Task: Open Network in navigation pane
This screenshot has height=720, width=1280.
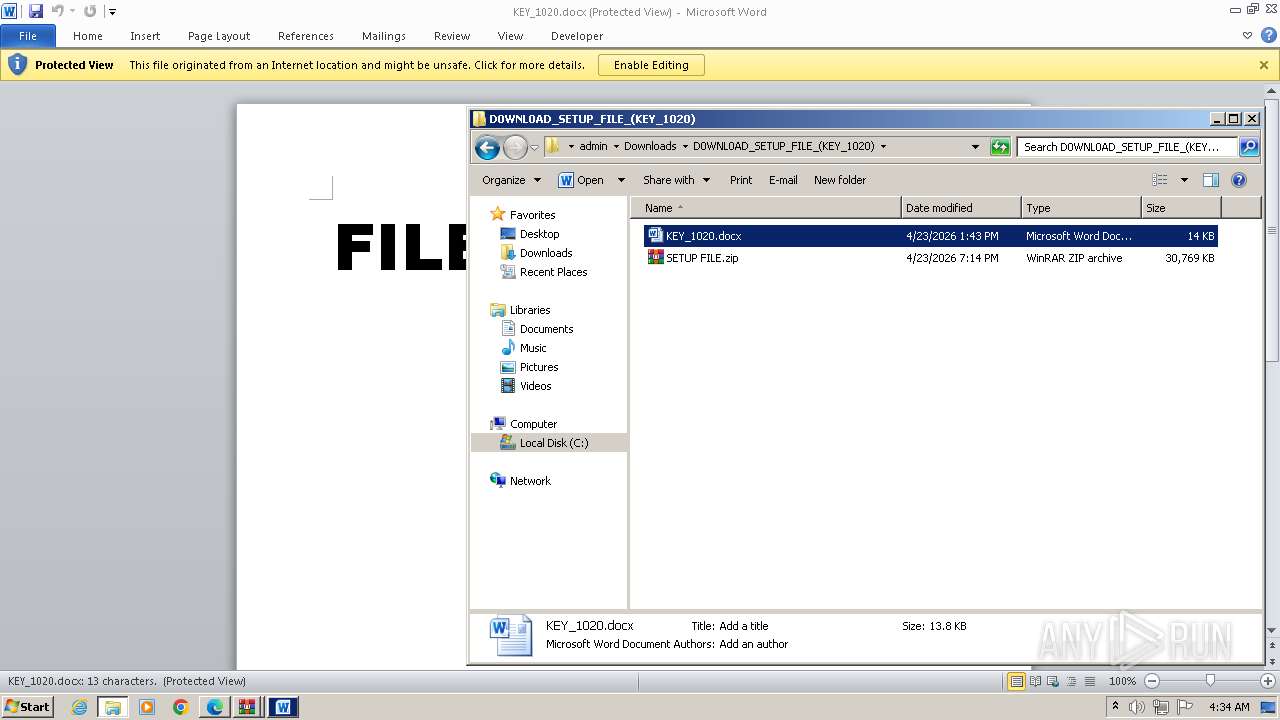Action: point(530,481)
